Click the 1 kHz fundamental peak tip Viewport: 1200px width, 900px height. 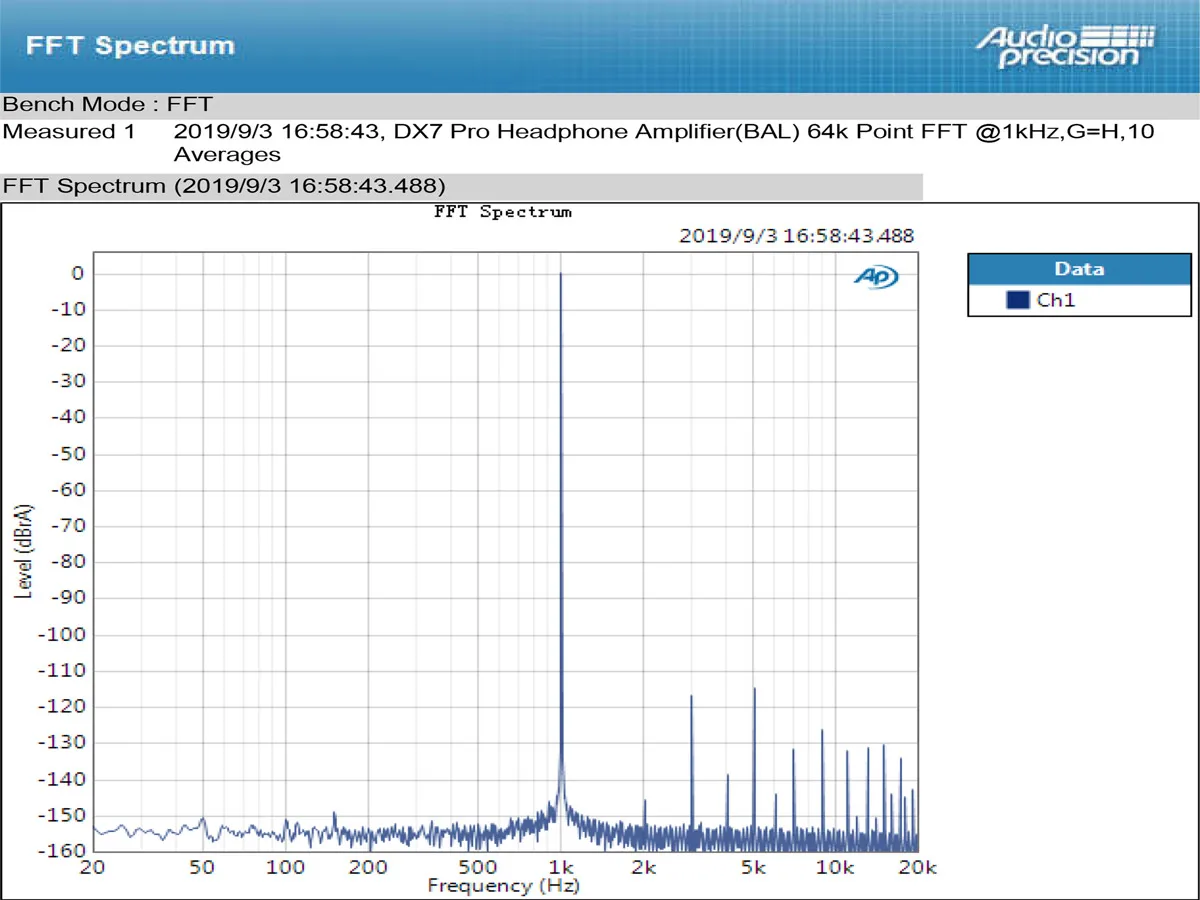pyautogui.click(x=561, y=274)
